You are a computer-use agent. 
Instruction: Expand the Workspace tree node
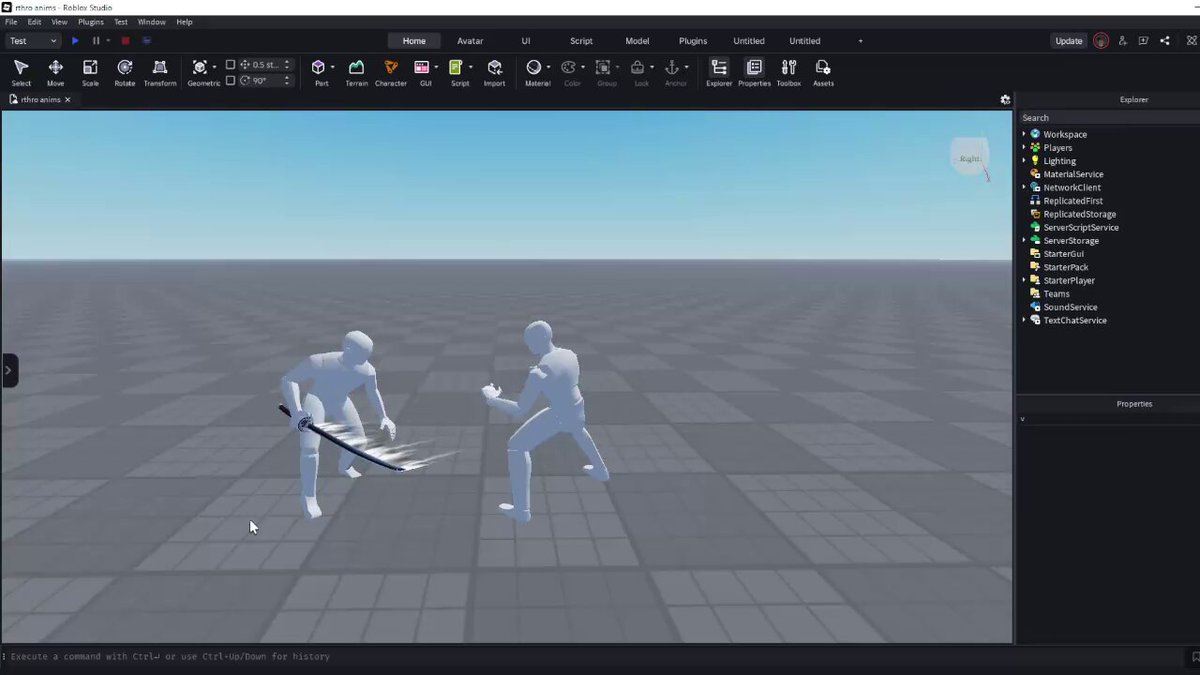click(1024, 134)
